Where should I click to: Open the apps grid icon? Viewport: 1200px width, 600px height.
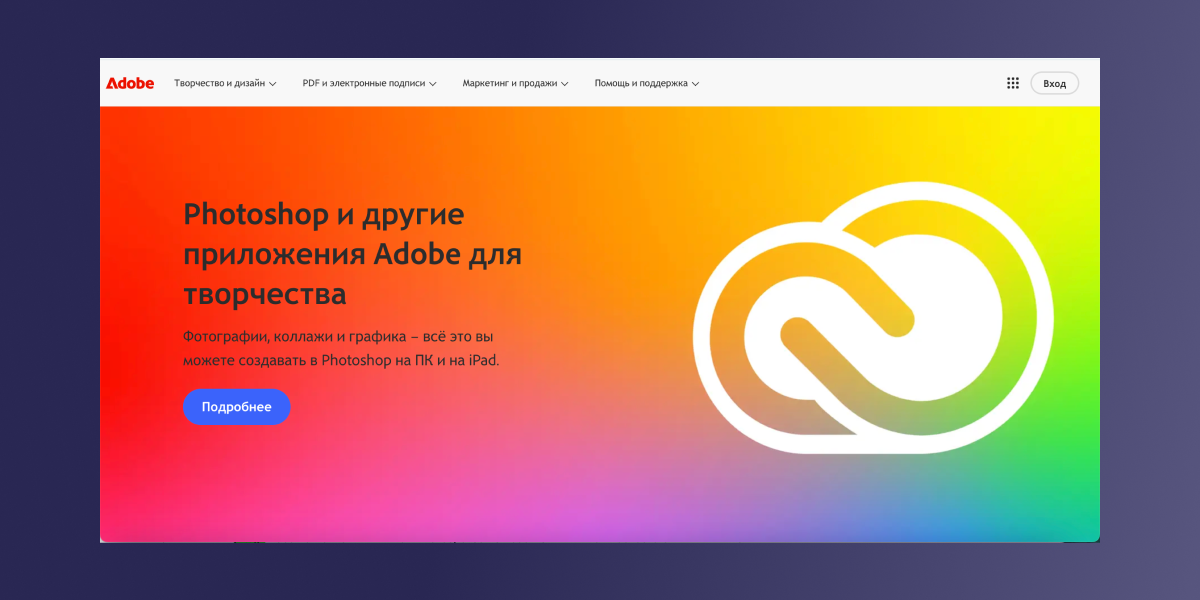click(1012, 84)
